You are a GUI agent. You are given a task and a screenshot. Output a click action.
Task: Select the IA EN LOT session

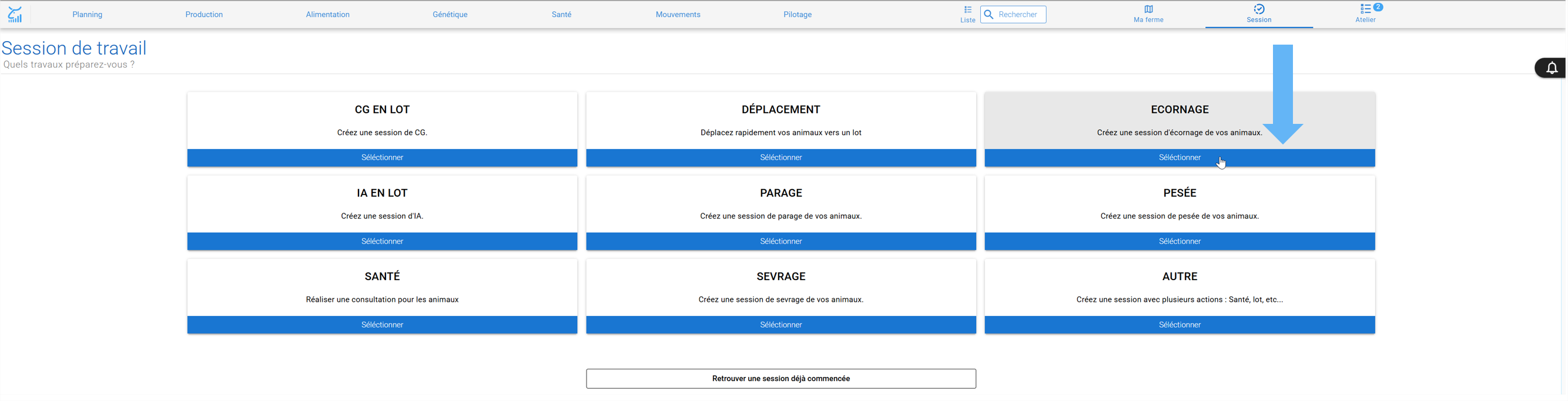[382, 241]
